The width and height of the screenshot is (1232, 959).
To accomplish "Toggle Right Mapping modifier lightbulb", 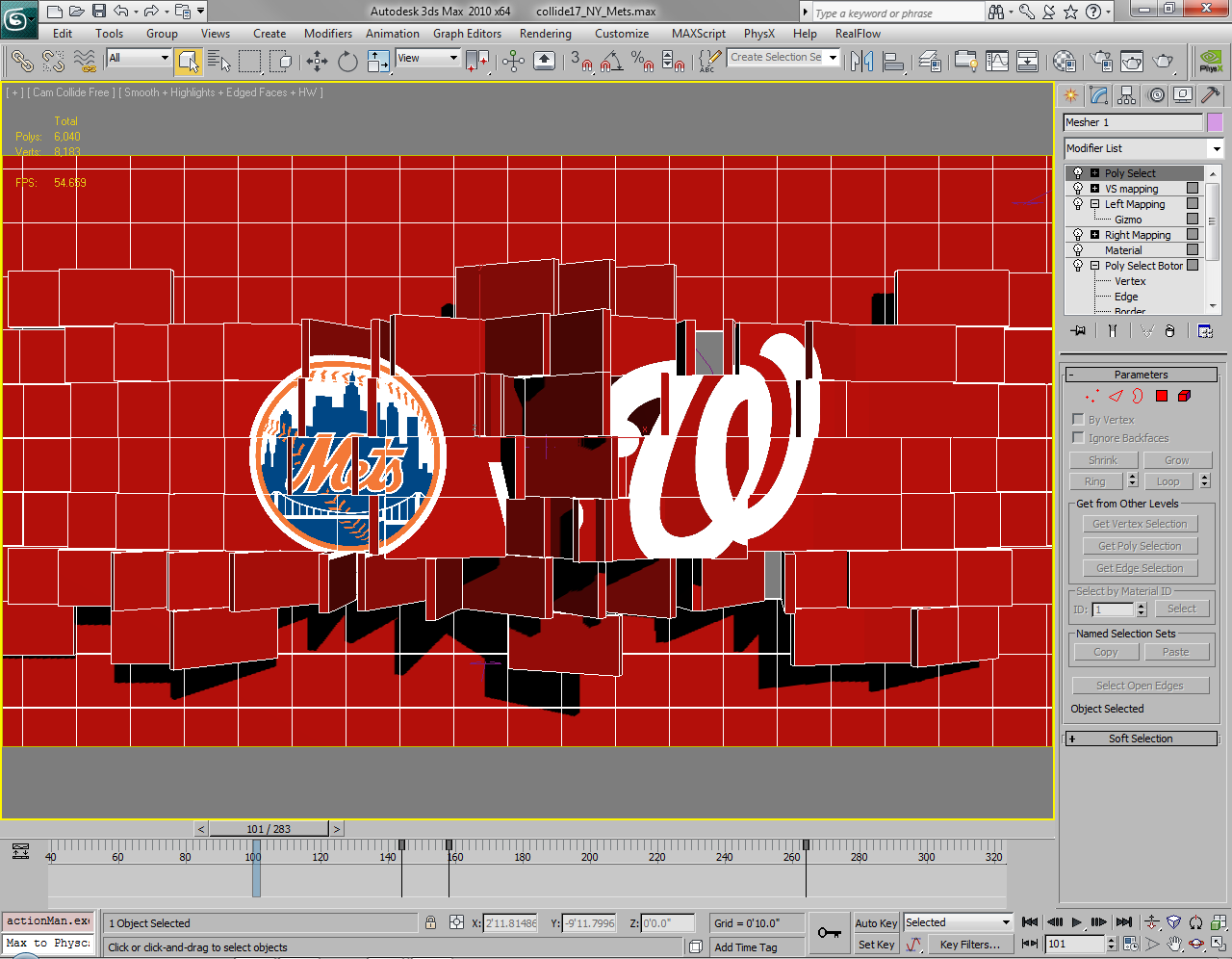I will point(1078,235).
